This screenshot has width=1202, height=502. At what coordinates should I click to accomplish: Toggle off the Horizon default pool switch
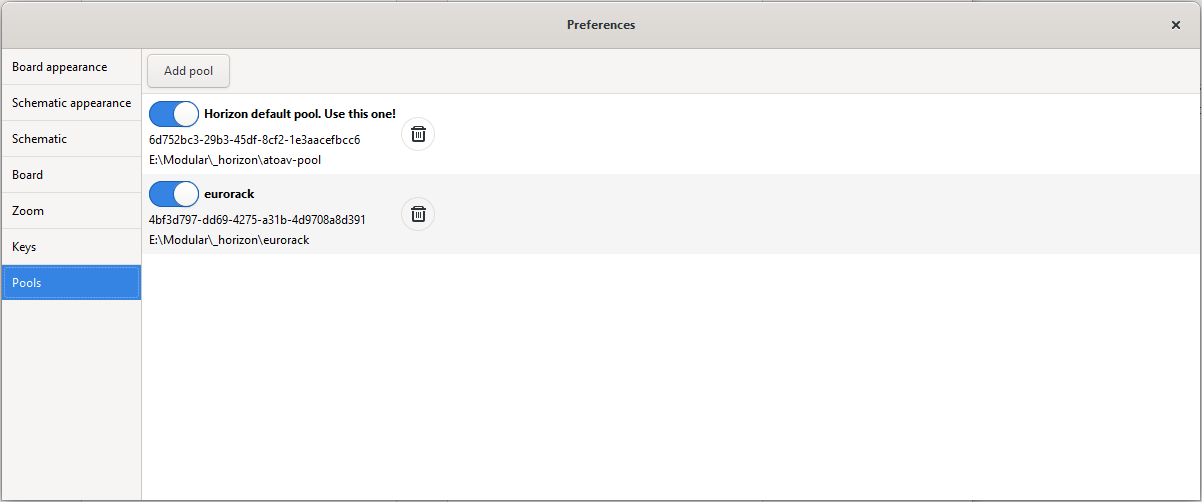[174, 114]
